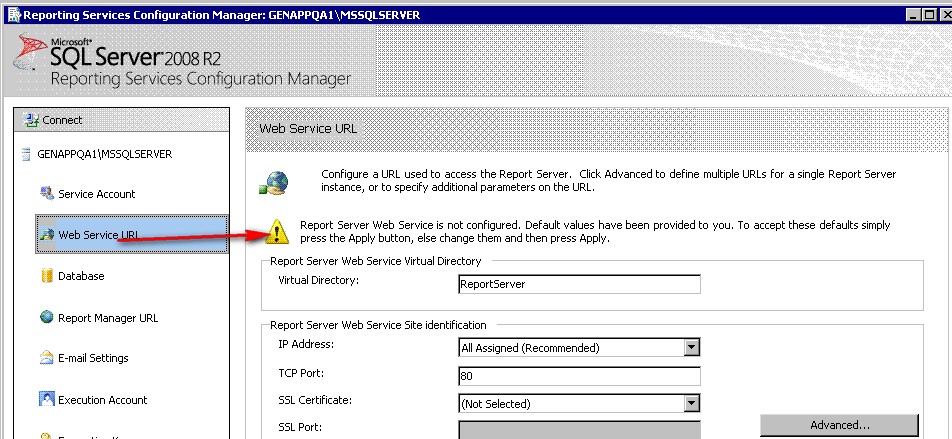
Task: Click the title bar application icon
Action: coord(13,14)
